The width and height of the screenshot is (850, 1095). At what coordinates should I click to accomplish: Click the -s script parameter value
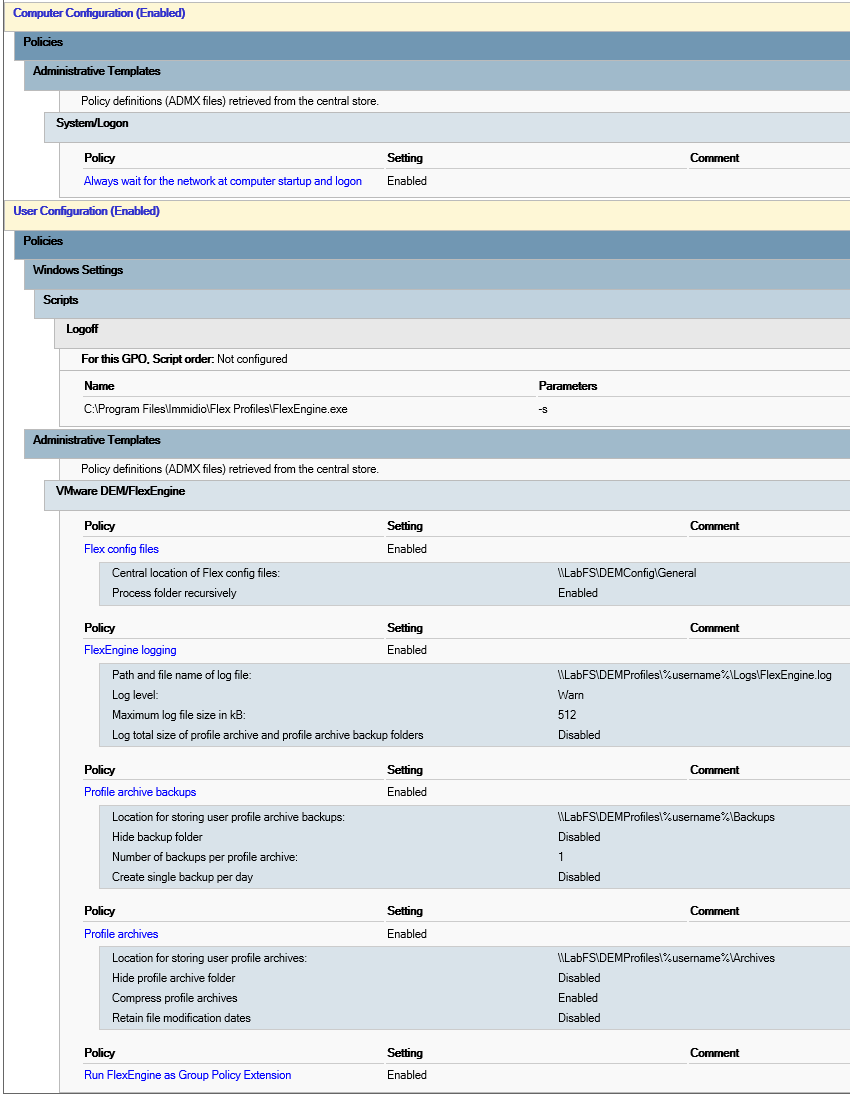543,409
